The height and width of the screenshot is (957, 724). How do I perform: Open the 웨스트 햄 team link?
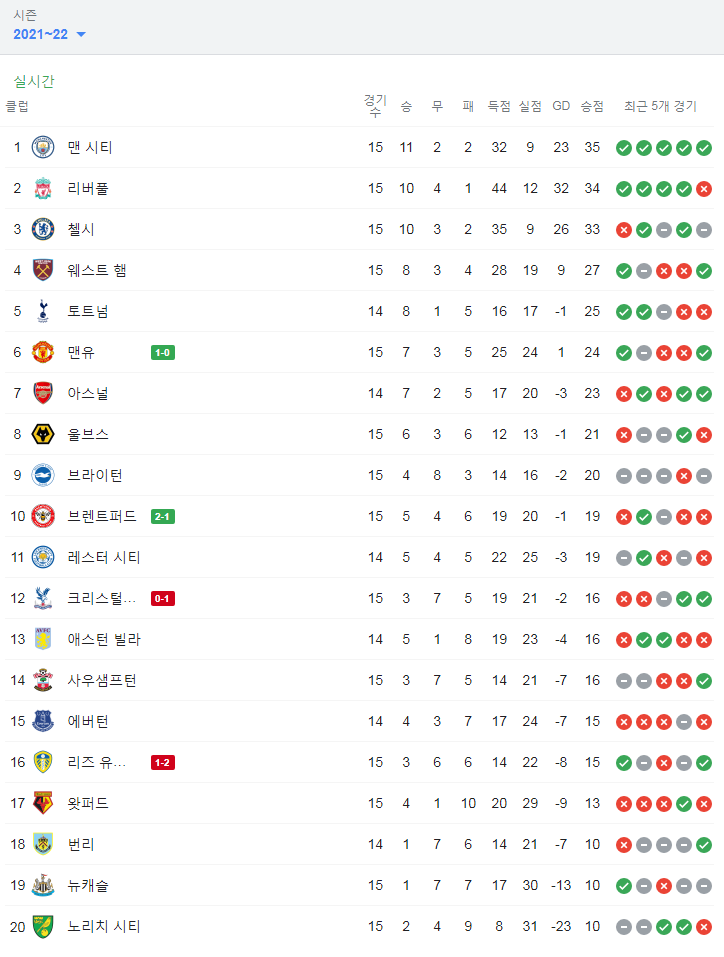(x=97, y=270)
